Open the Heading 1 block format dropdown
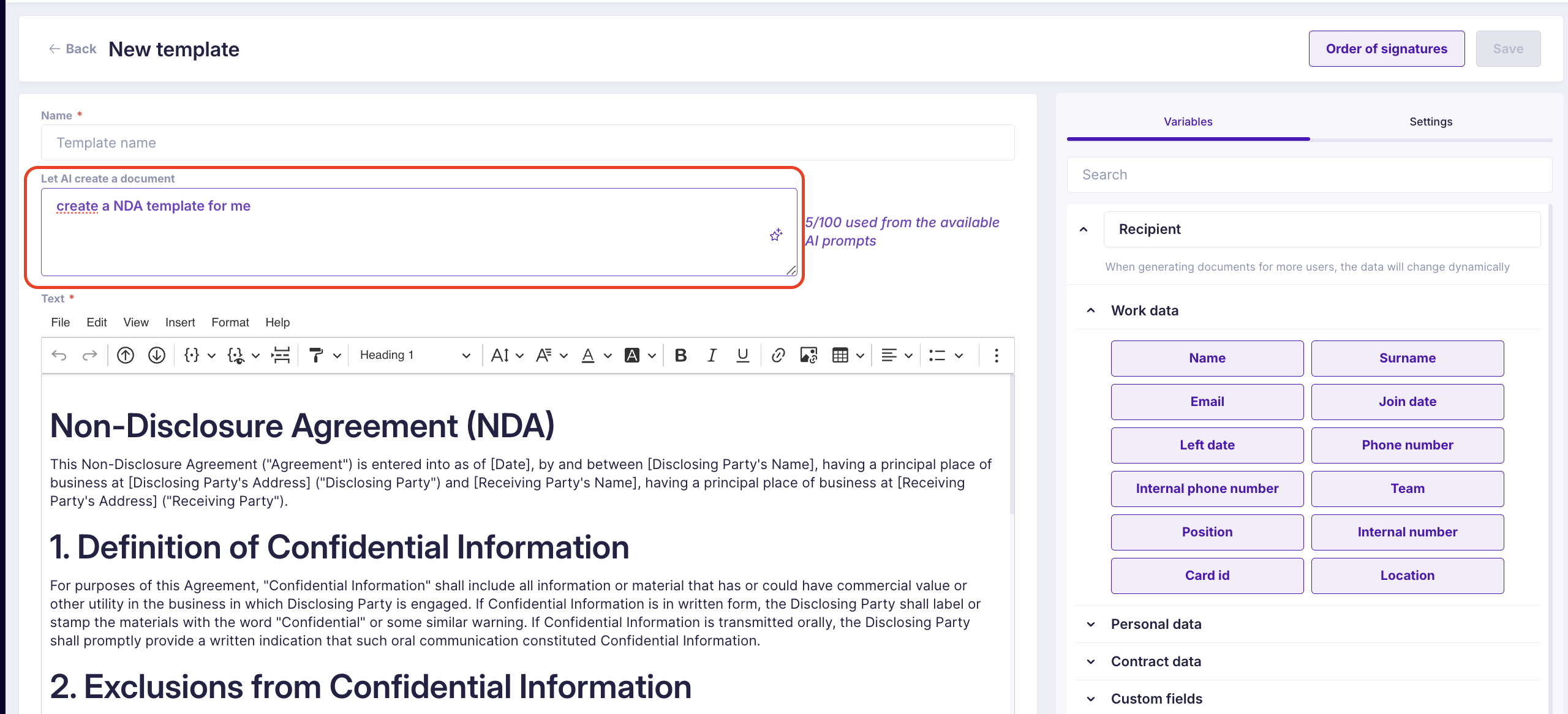The image size is (1568, 714). [x=415, y=355]
